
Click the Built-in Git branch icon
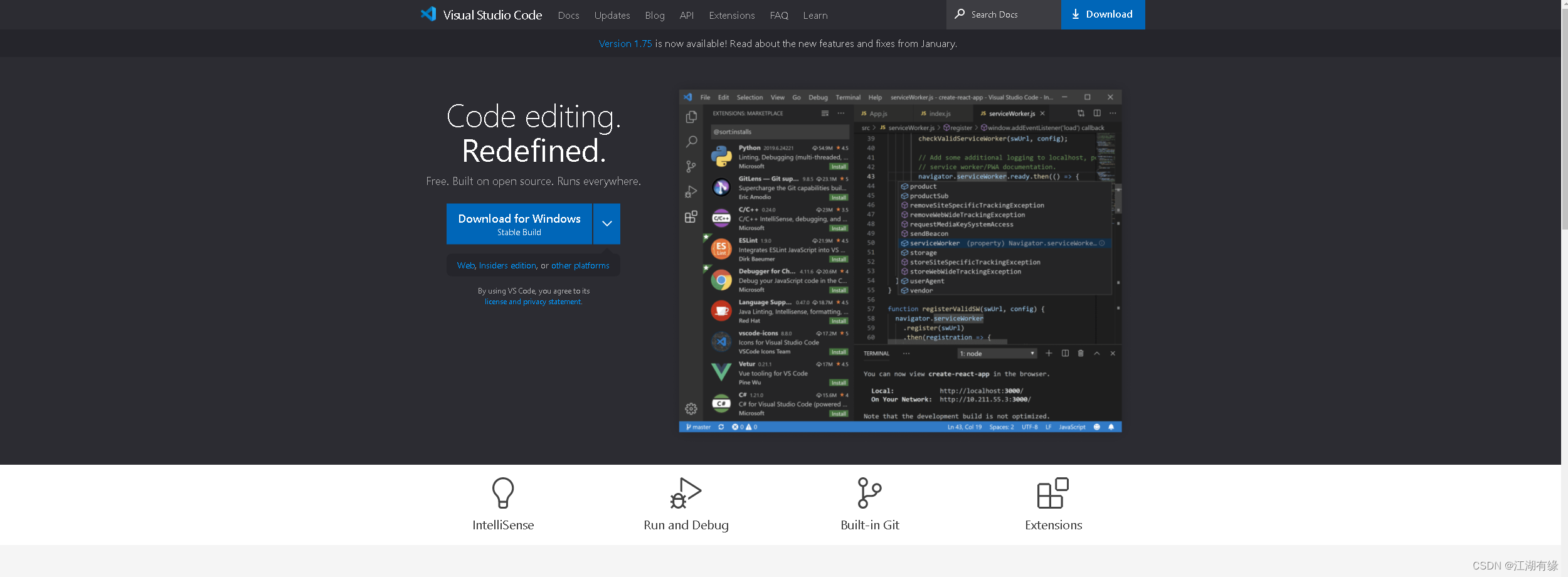pyautogui.click(x=869, y=493)
